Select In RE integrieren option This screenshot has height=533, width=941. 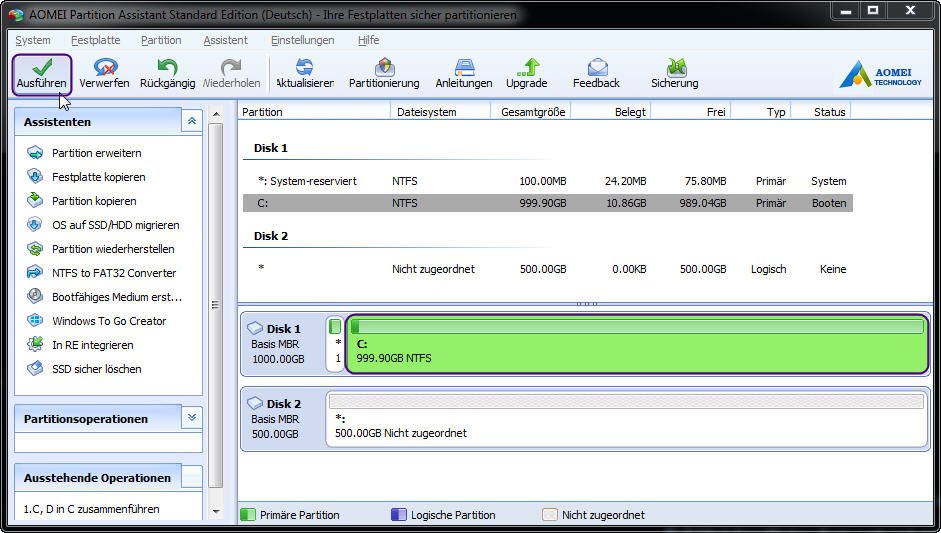pos(92,345)
